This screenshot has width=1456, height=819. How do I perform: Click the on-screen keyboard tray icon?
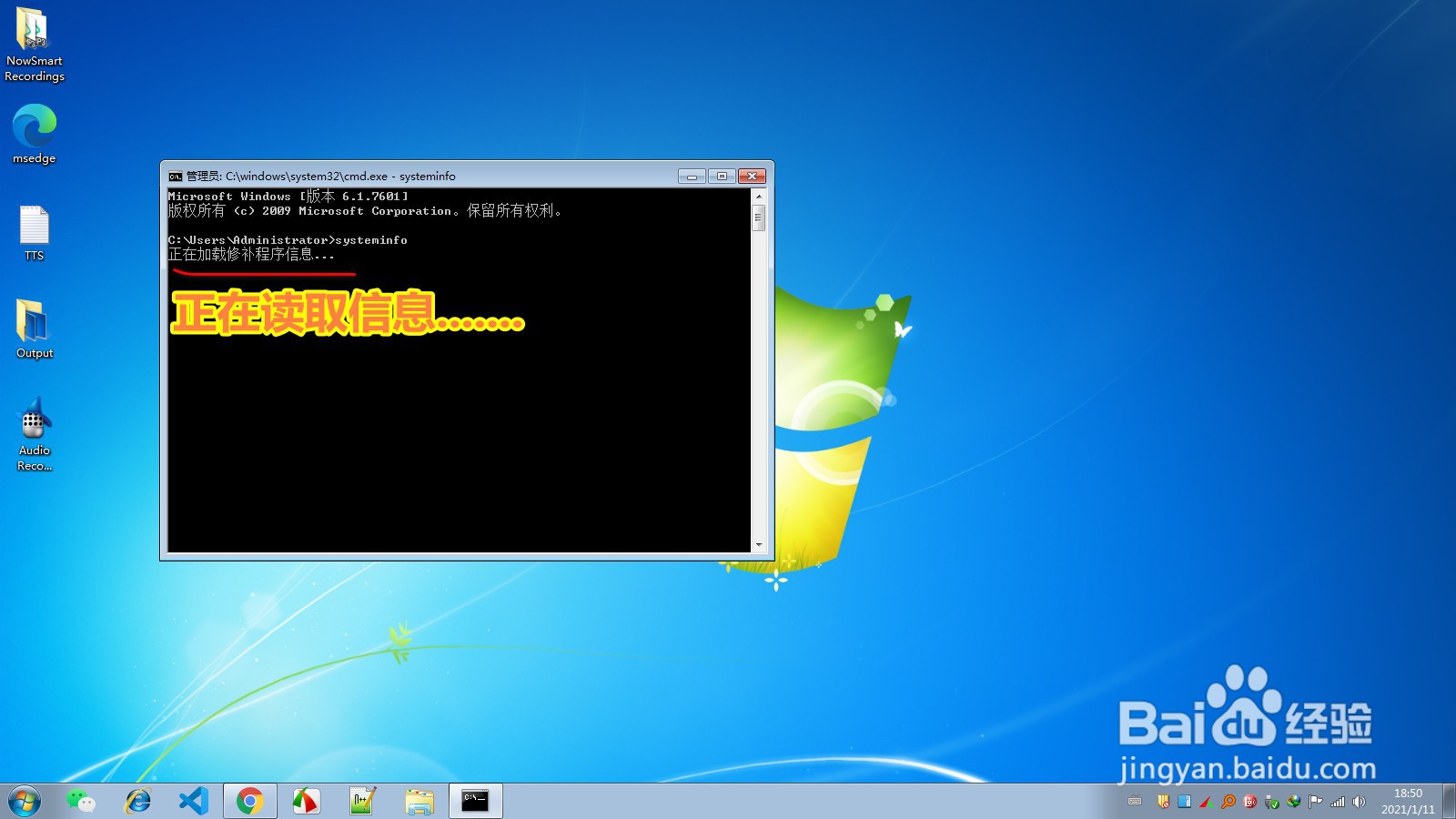[1135, 802]
